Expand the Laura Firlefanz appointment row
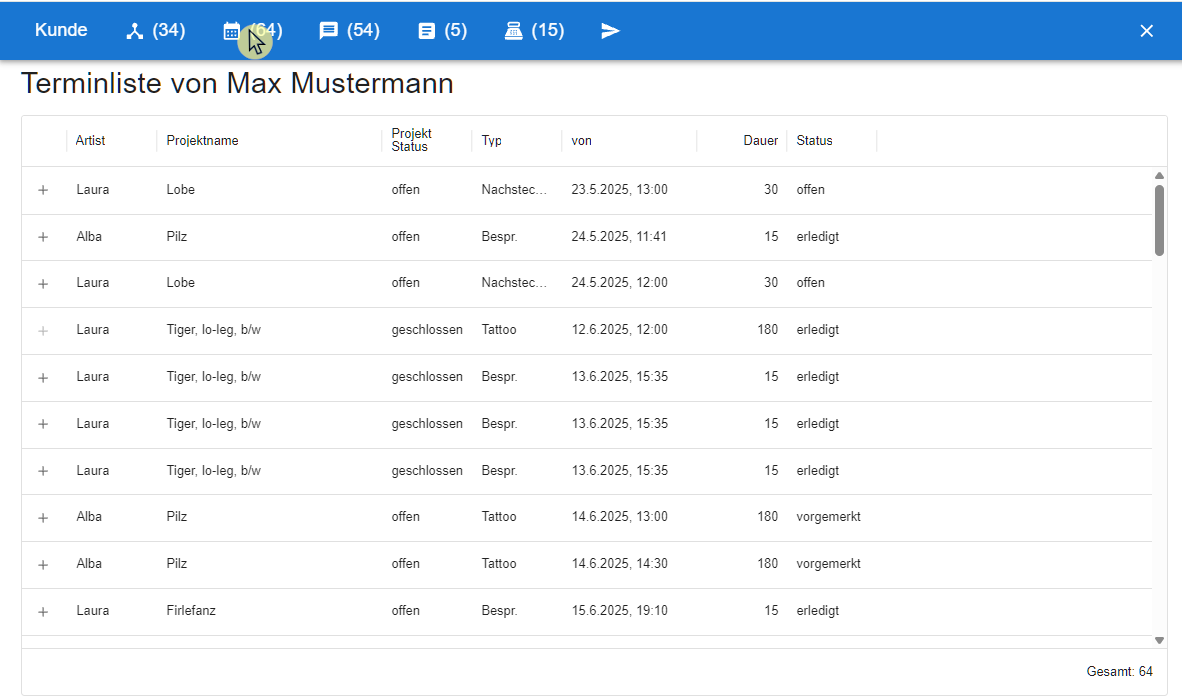The image size is (1182, 698). pos(43,611)
